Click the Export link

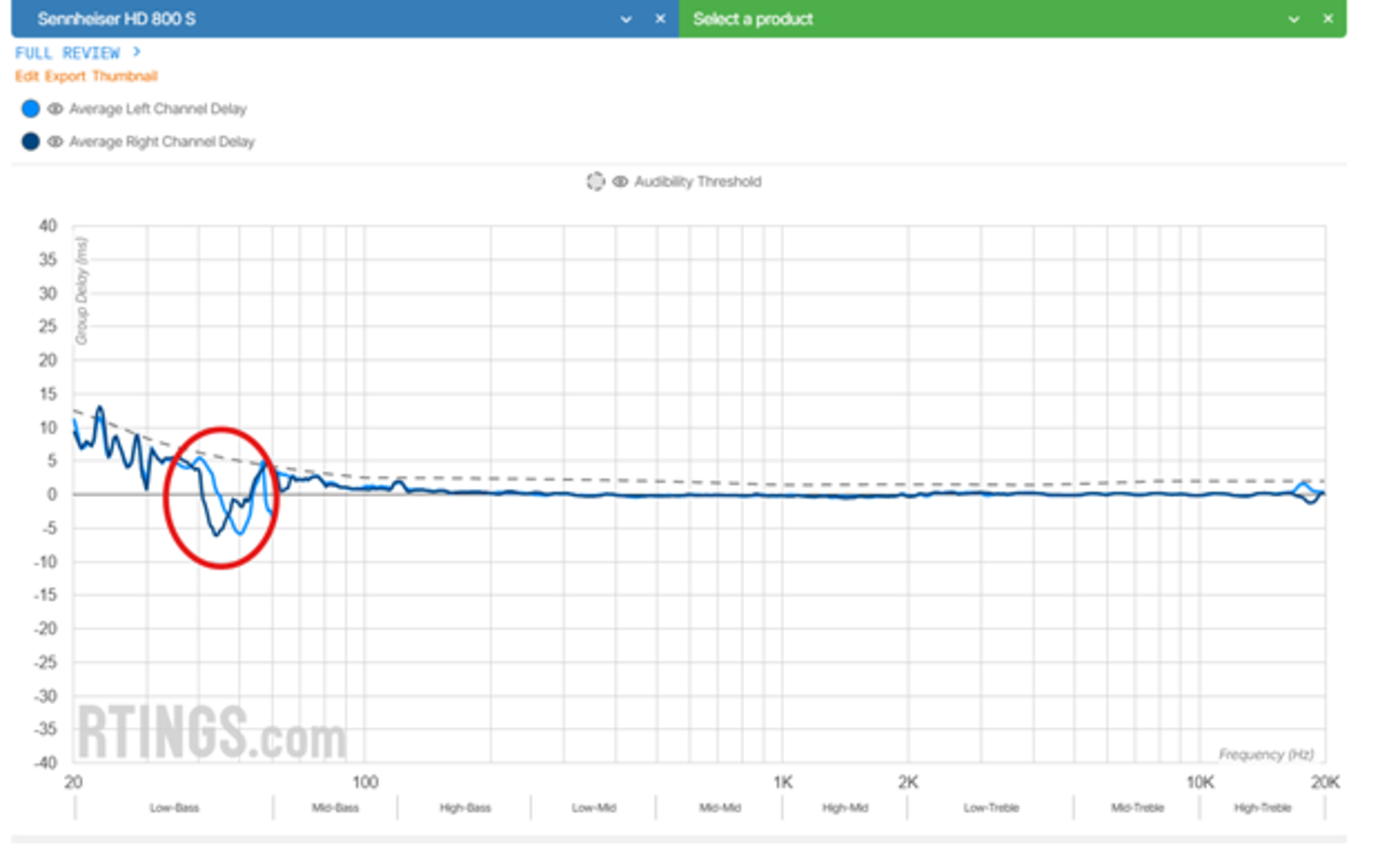tap(65, 76)
